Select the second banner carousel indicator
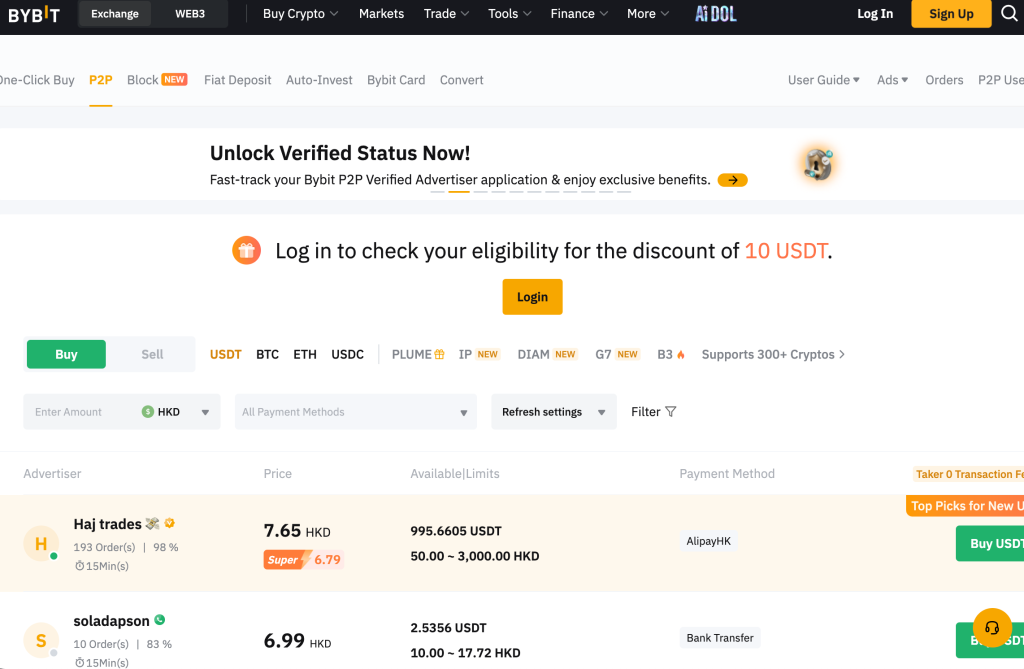 459,191
